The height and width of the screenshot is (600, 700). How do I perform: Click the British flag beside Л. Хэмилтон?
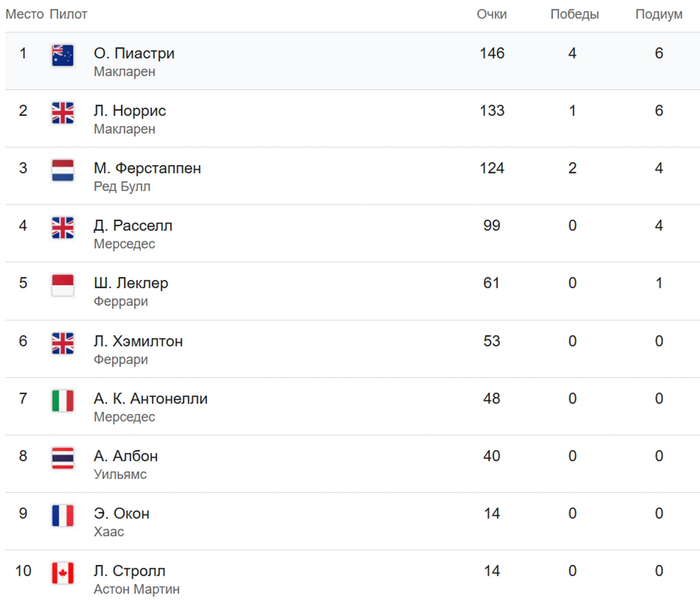pos(63,343)
